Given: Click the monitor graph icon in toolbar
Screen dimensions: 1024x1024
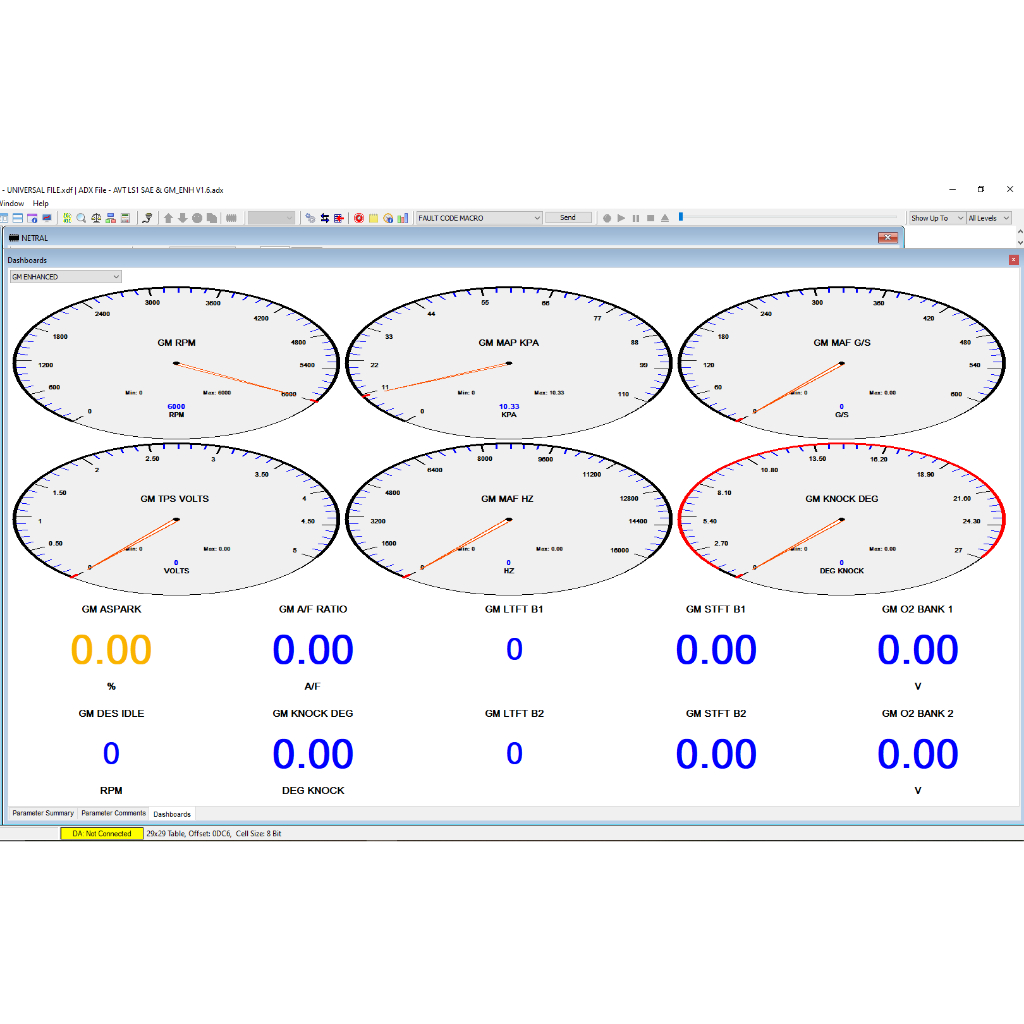Looking at the screenshot, I should pos(46,218).
